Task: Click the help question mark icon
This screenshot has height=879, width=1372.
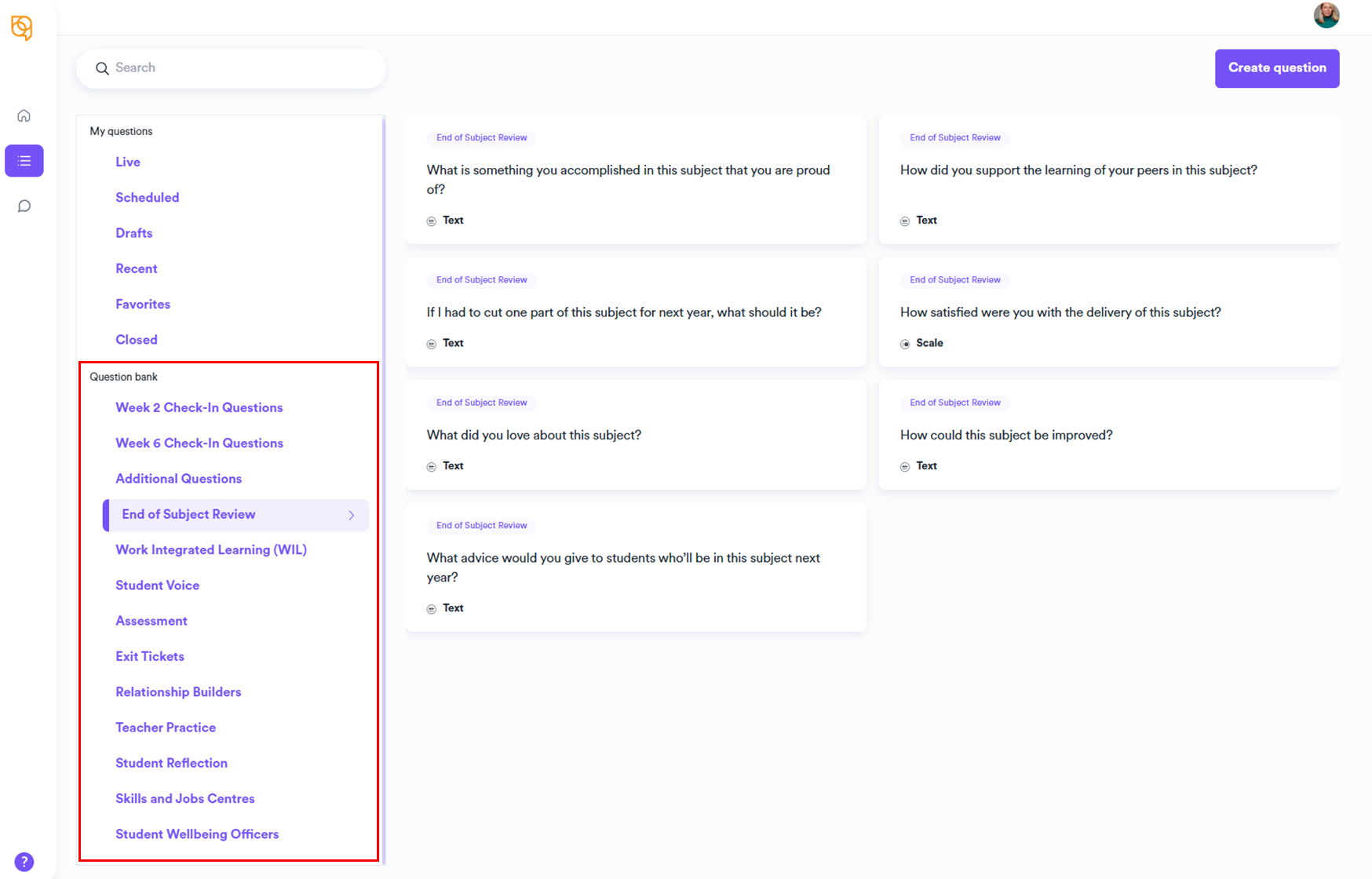Action: 24,861
